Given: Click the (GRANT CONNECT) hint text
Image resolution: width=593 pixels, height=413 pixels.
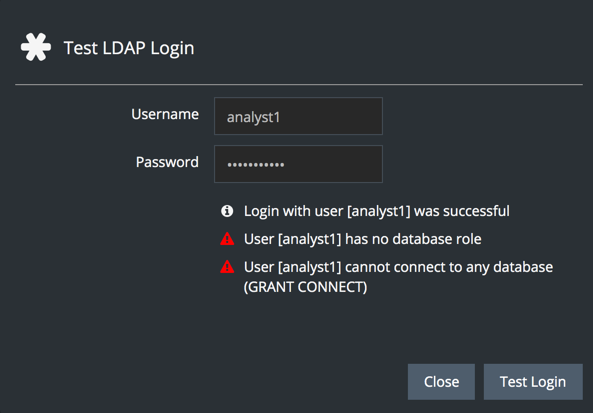Looking at the screenshot, I should coord(306,287).
